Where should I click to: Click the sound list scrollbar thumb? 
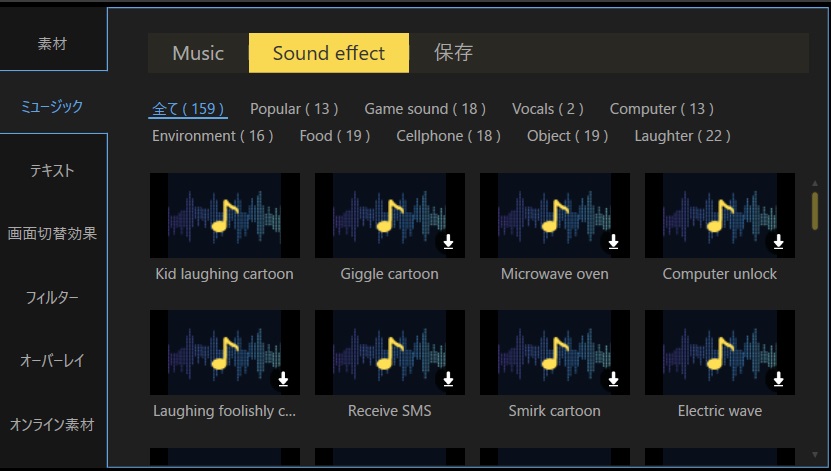pos(815,211)
